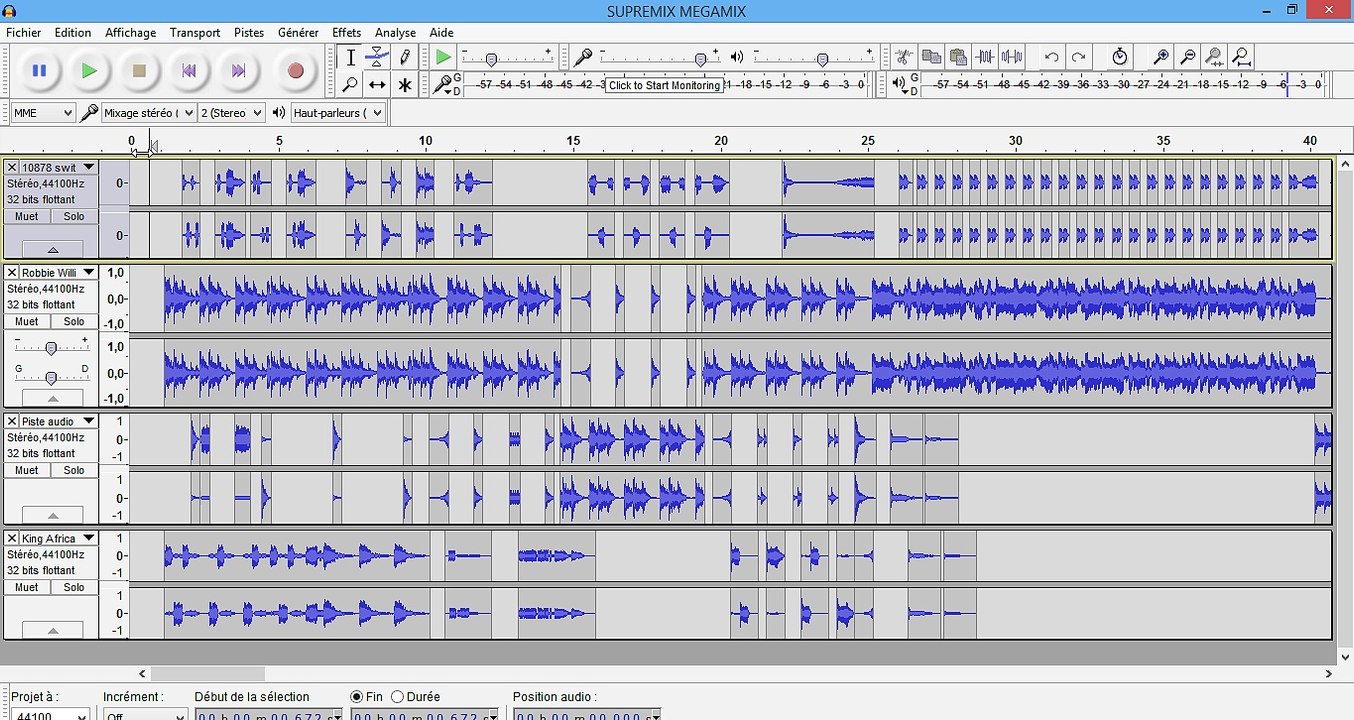The width and height of the screenshot is (1354, 720).
Task: Mute the Piste audio track
Action: (27, 471)
